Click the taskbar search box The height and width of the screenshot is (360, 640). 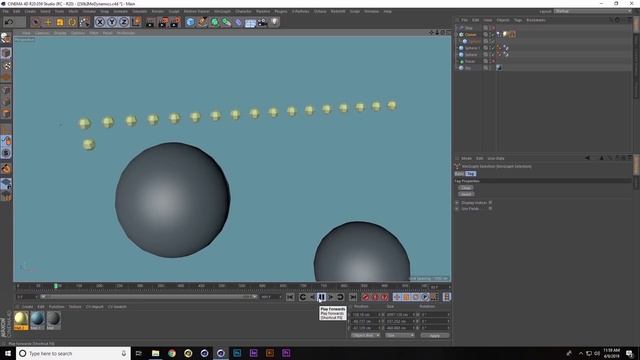[73, 353]
